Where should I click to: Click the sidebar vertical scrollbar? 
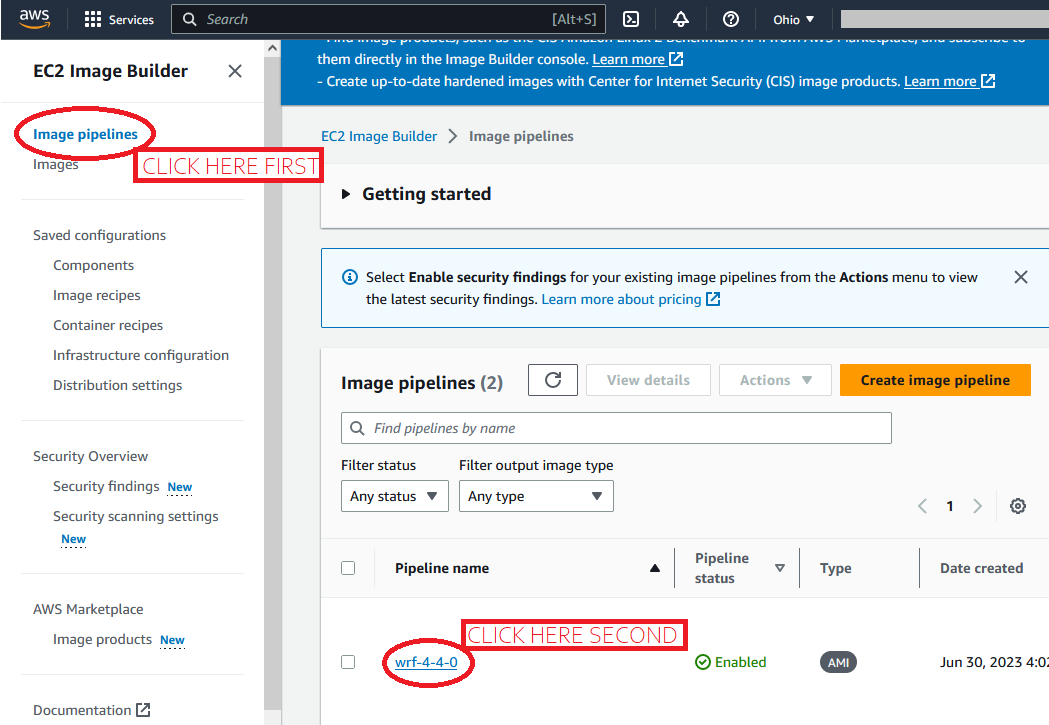[x=272, y=381]
